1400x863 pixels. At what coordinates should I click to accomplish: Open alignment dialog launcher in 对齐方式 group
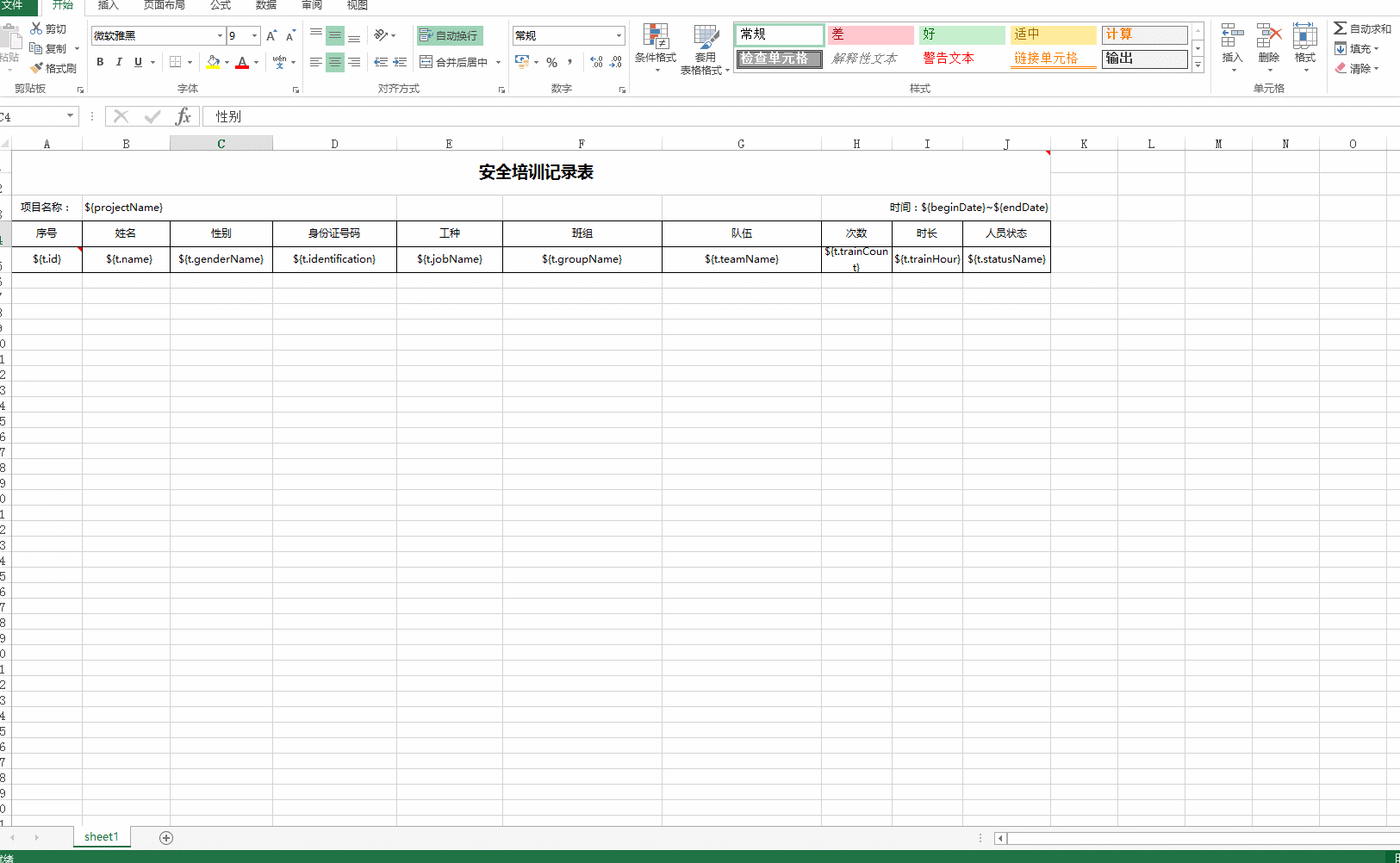point(501,90)
